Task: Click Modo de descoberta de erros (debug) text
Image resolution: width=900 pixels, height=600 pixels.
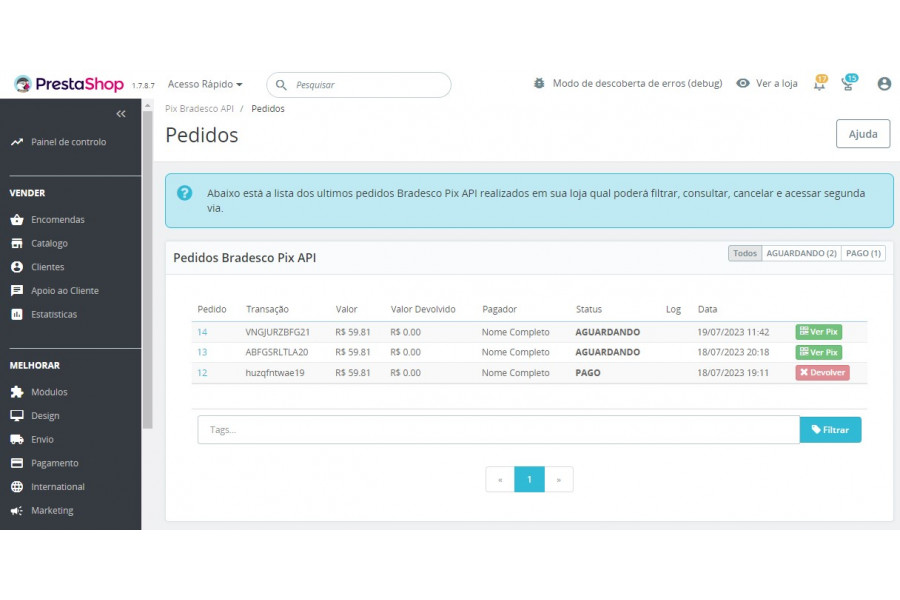Action: [x=637, y=83]
